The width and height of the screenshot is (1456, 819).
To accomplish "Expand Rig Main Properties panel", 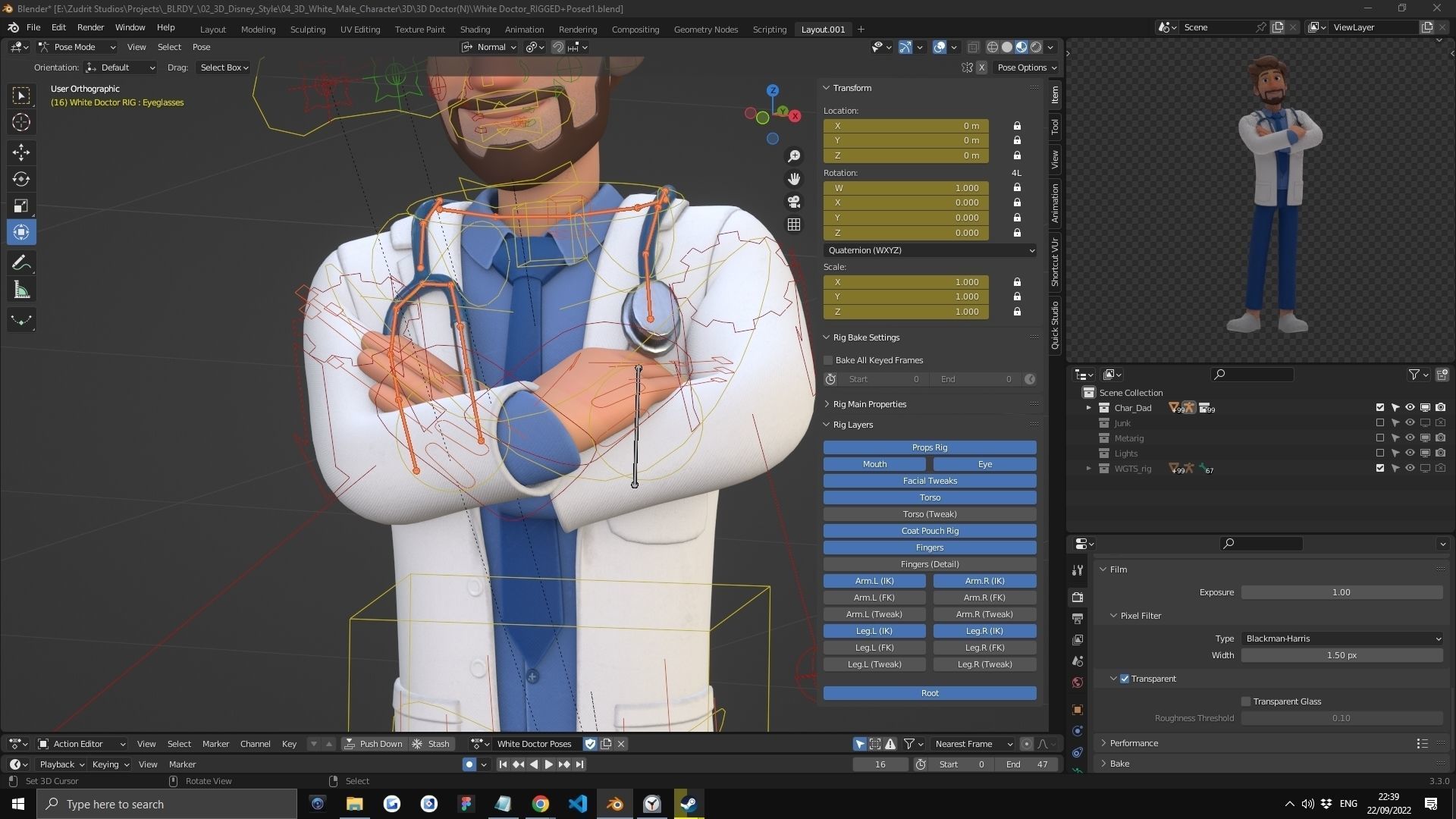I will 869,404.
